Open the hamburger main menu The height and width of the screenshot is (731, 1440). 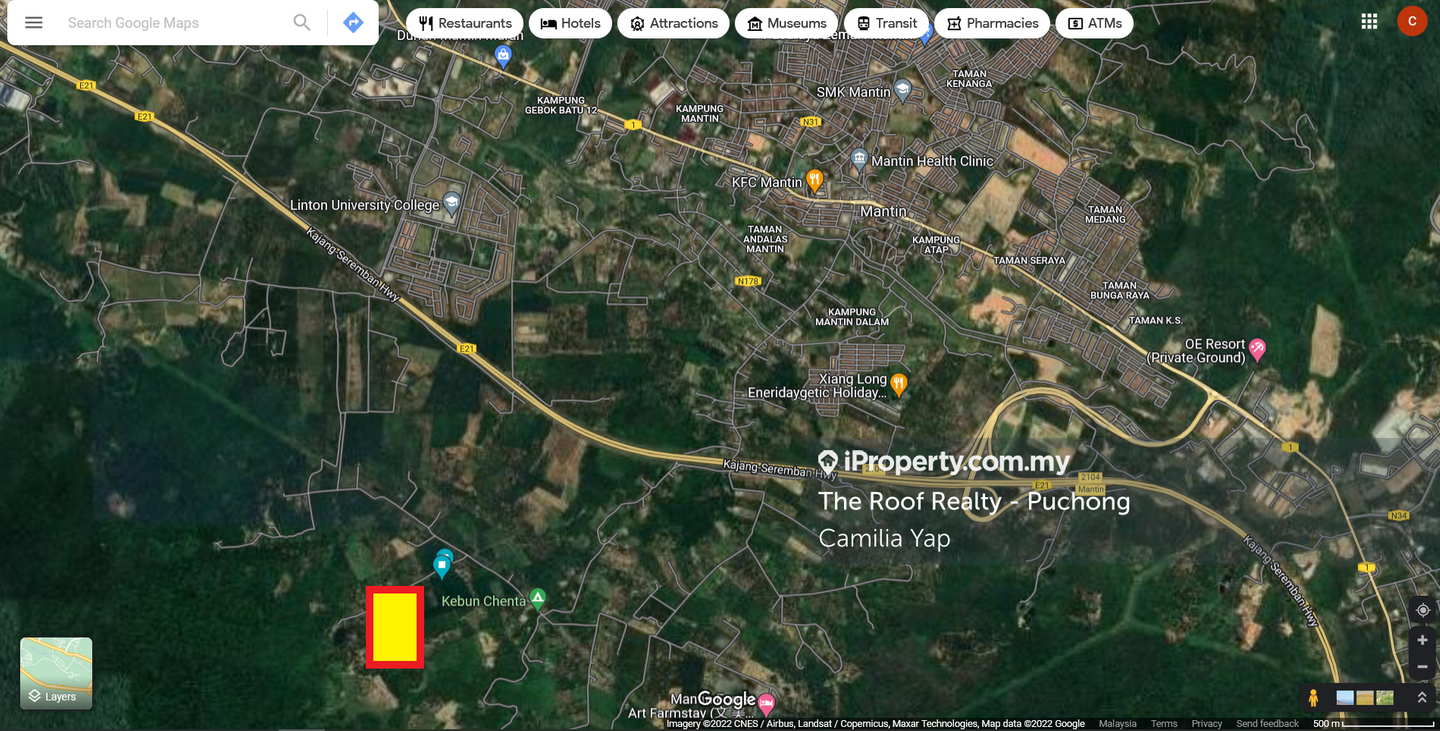pyautogui.click(x=34, y=23)
